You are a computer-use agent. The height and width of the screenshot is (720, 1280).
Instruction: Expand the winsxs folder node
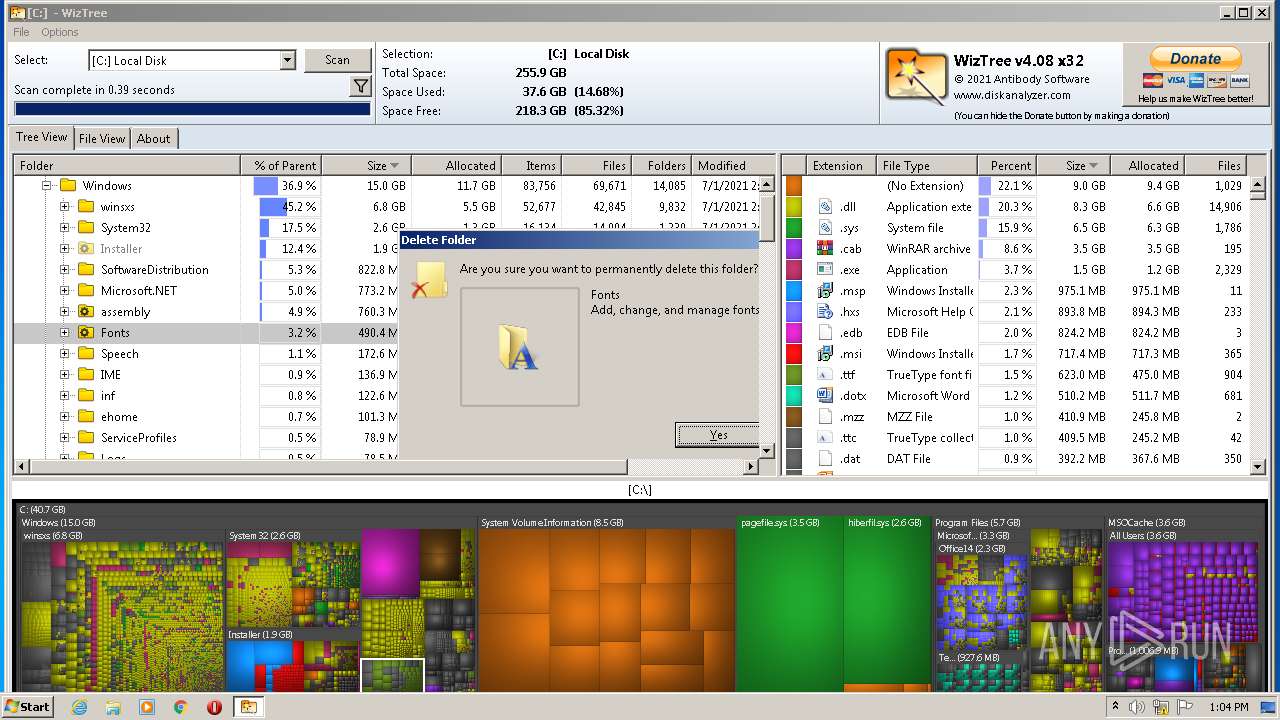click(x=64, y=206)
